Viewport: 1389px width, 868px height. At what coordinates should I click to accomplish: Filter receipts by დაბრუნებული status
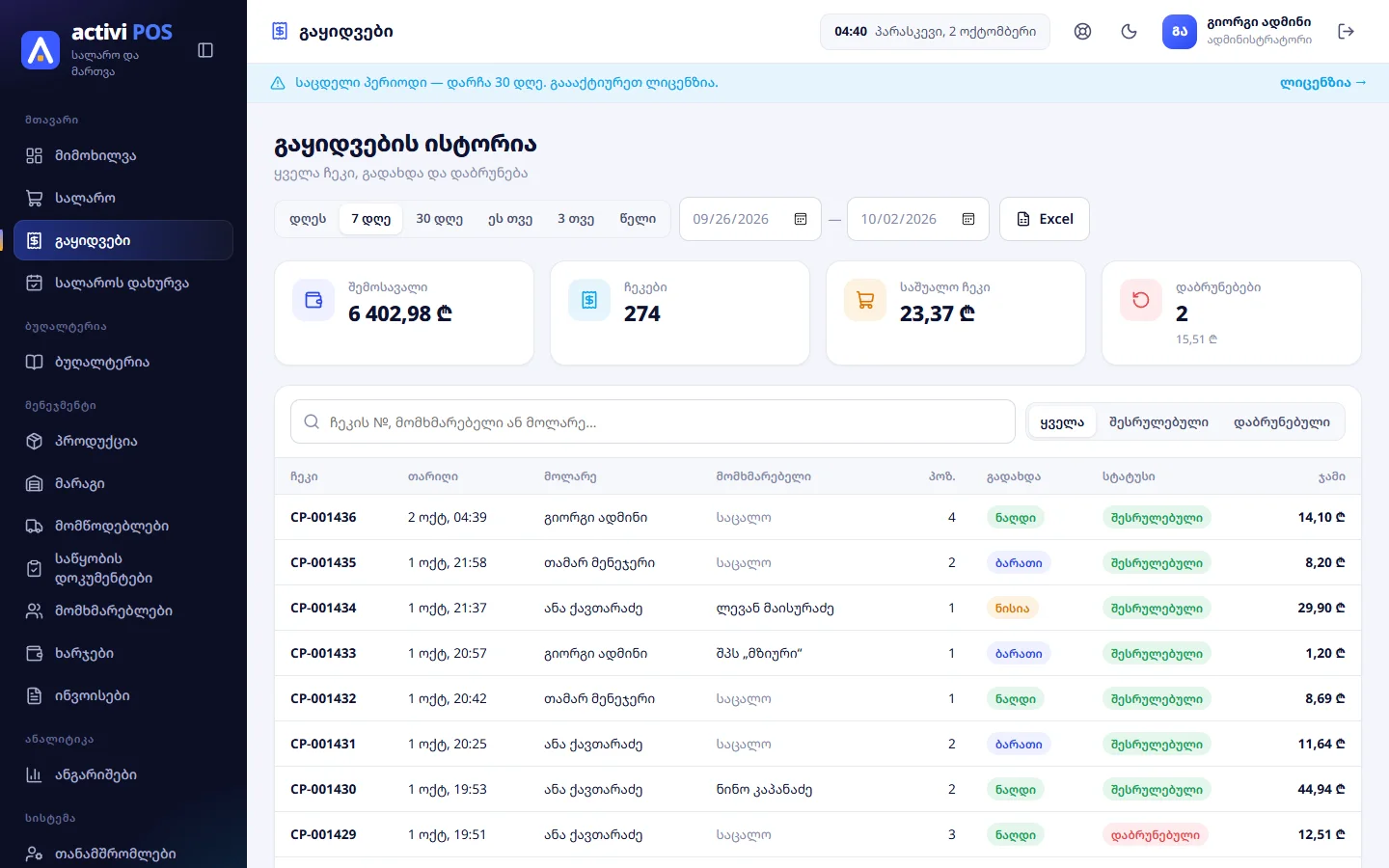(1281, 422)
